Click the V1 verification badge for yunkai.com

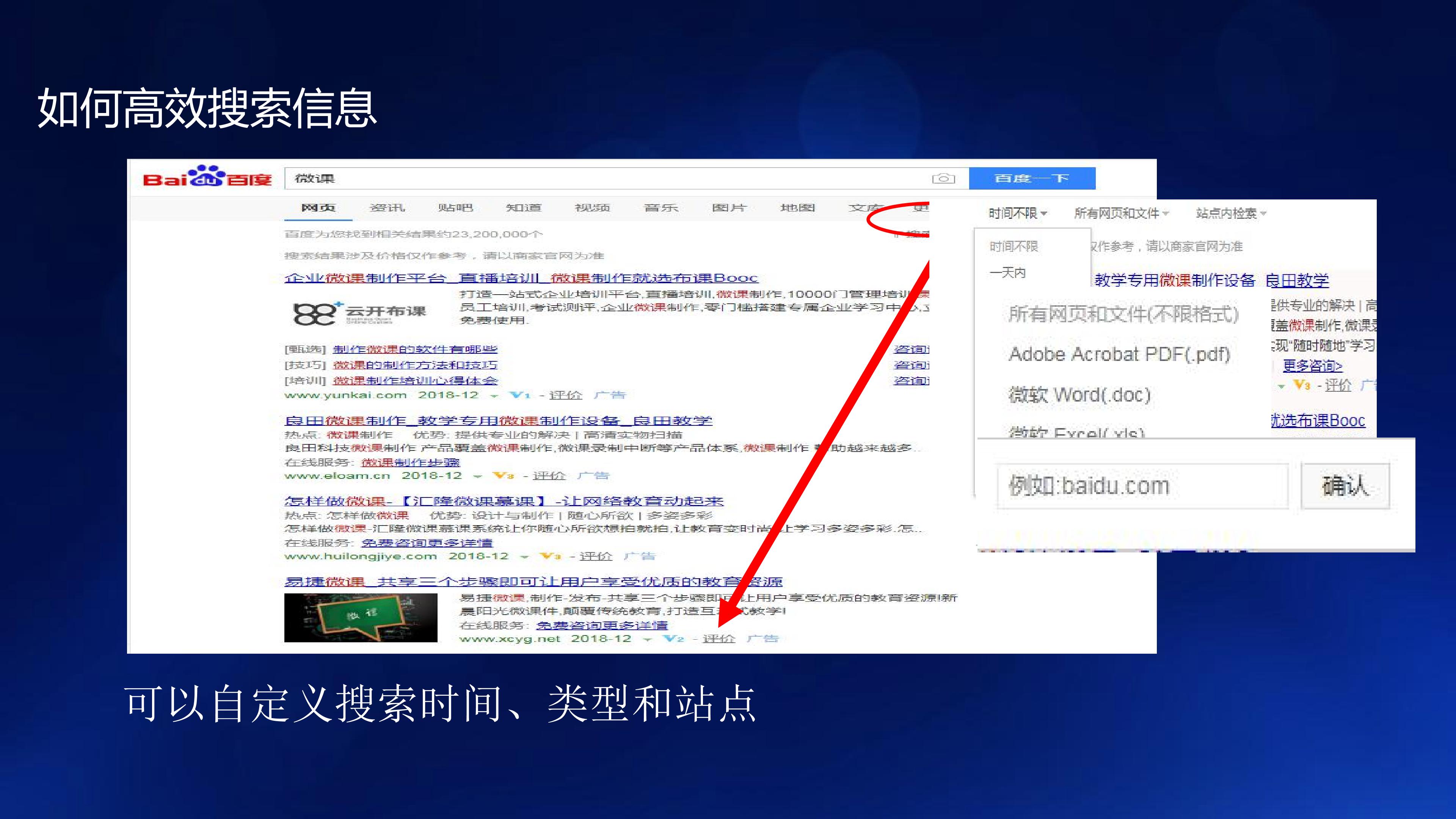click(520, 395)
